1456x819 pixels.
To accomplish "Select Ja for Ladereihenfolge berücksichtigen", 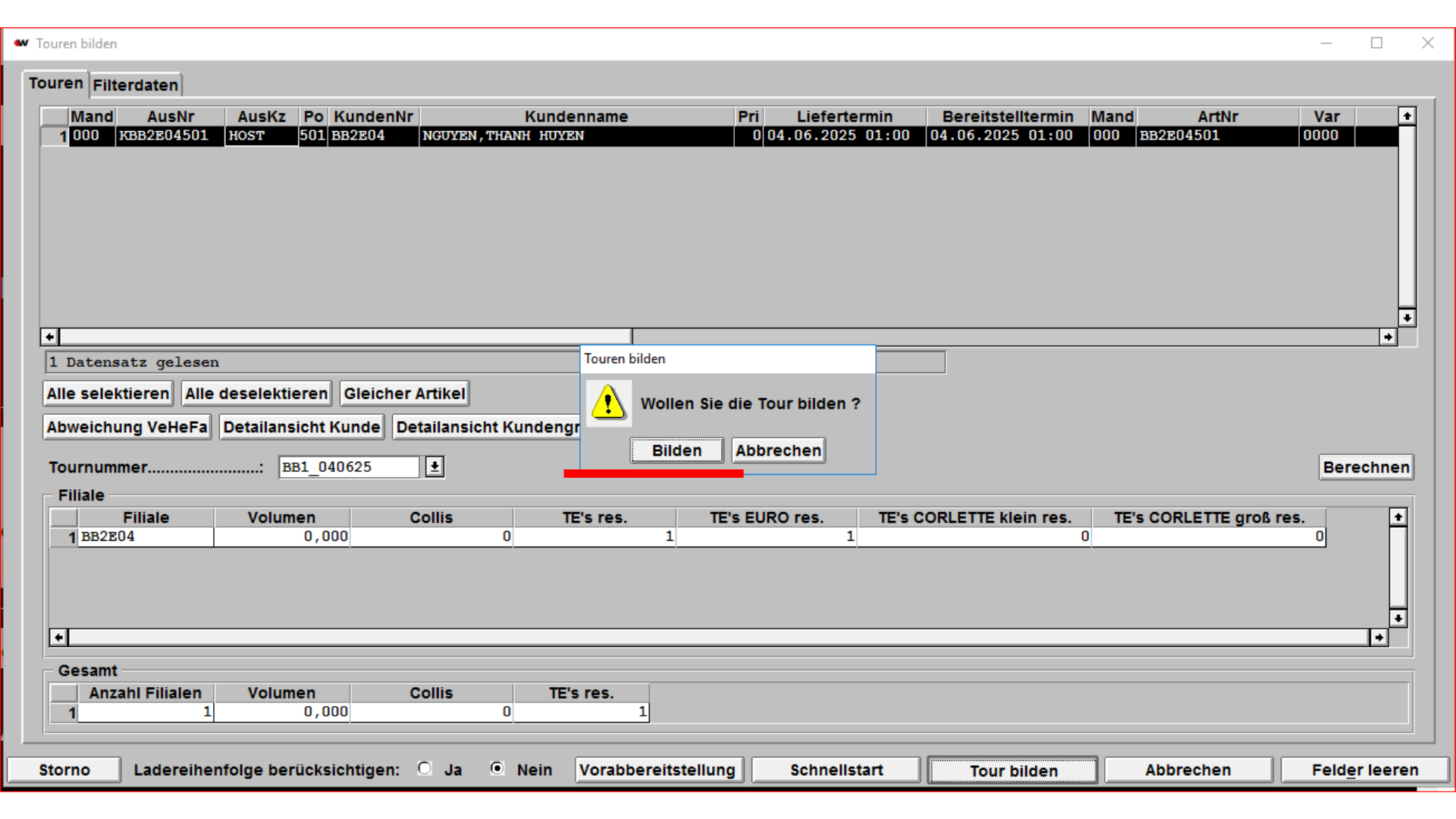I will [x=425, y=769].
